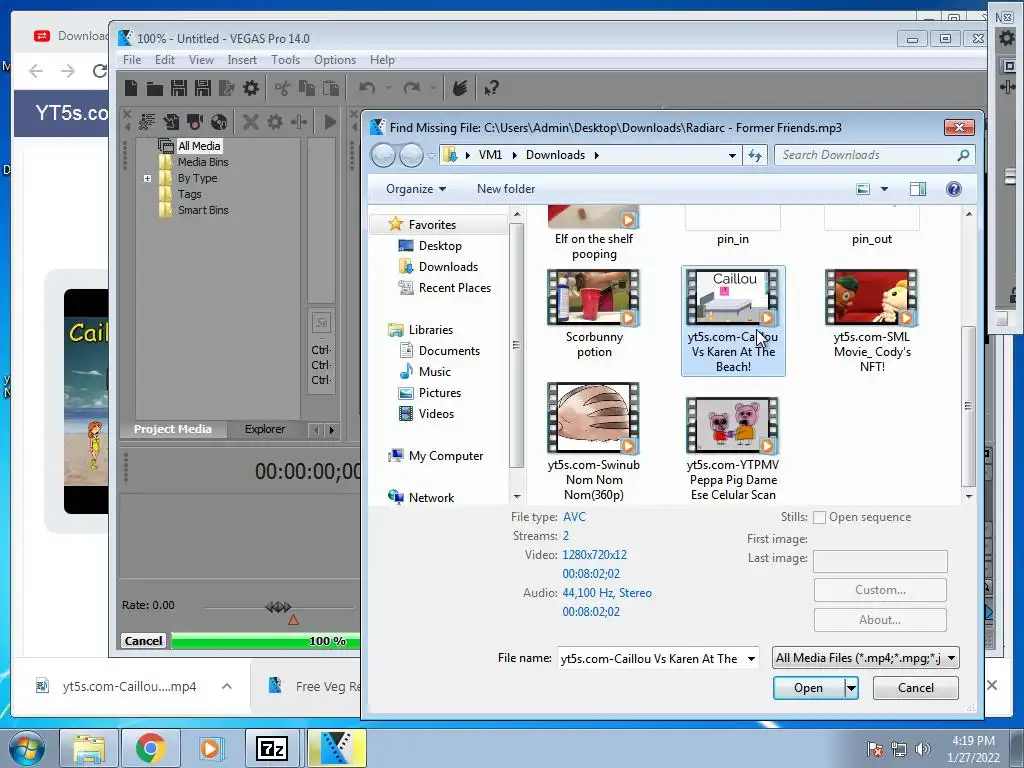This screenshot has width=1024, height=768.
Task: Switch to the Explorer tab
Action: [x=264, y=429]
